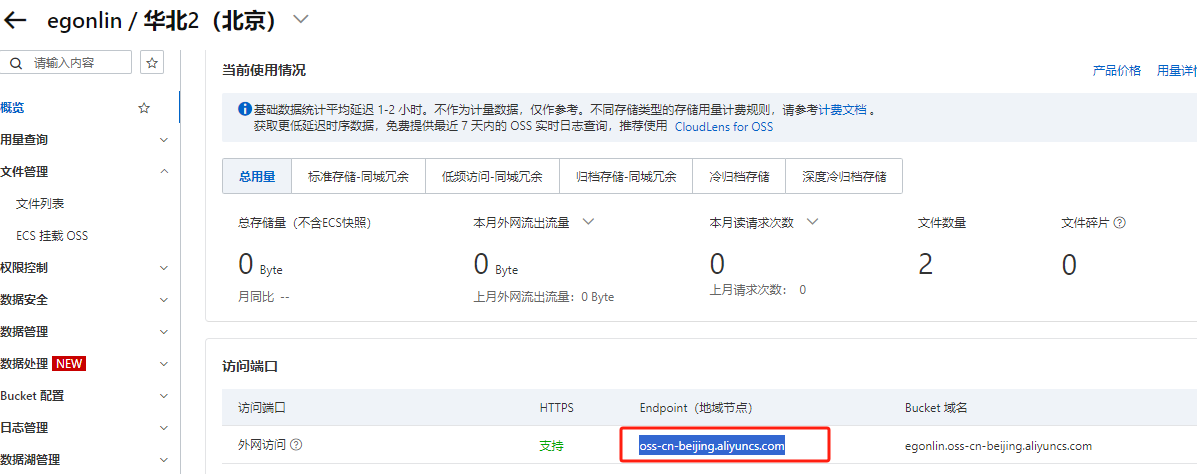Open the CloudLens for OSS link
This screenshot has width=1197, height=474.
pyautogui.click(x=723, y=127)
